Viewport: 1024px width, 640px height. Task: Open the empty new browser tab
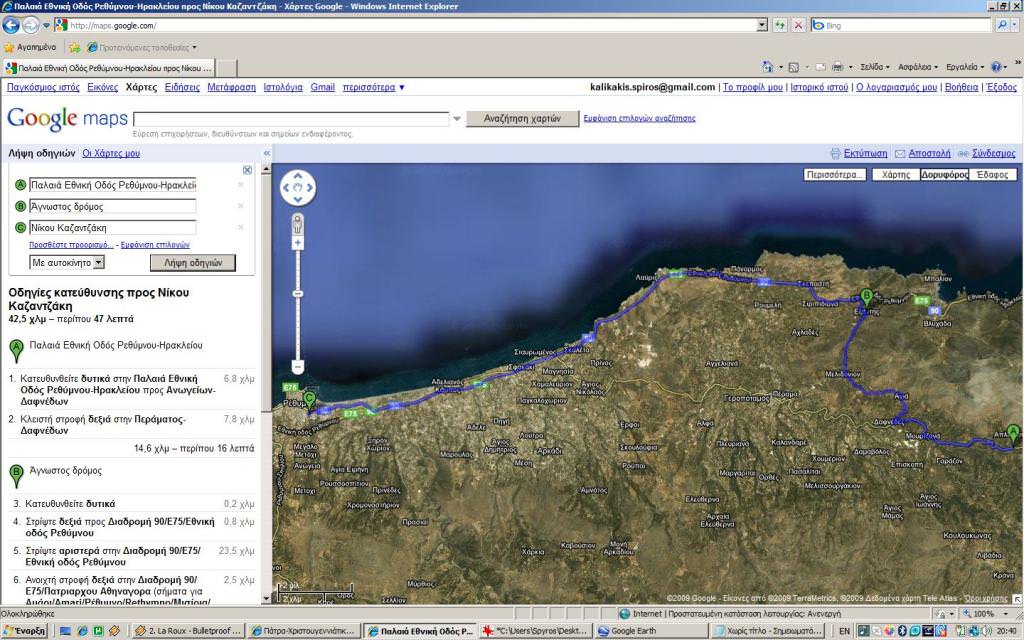coord(225,68)
